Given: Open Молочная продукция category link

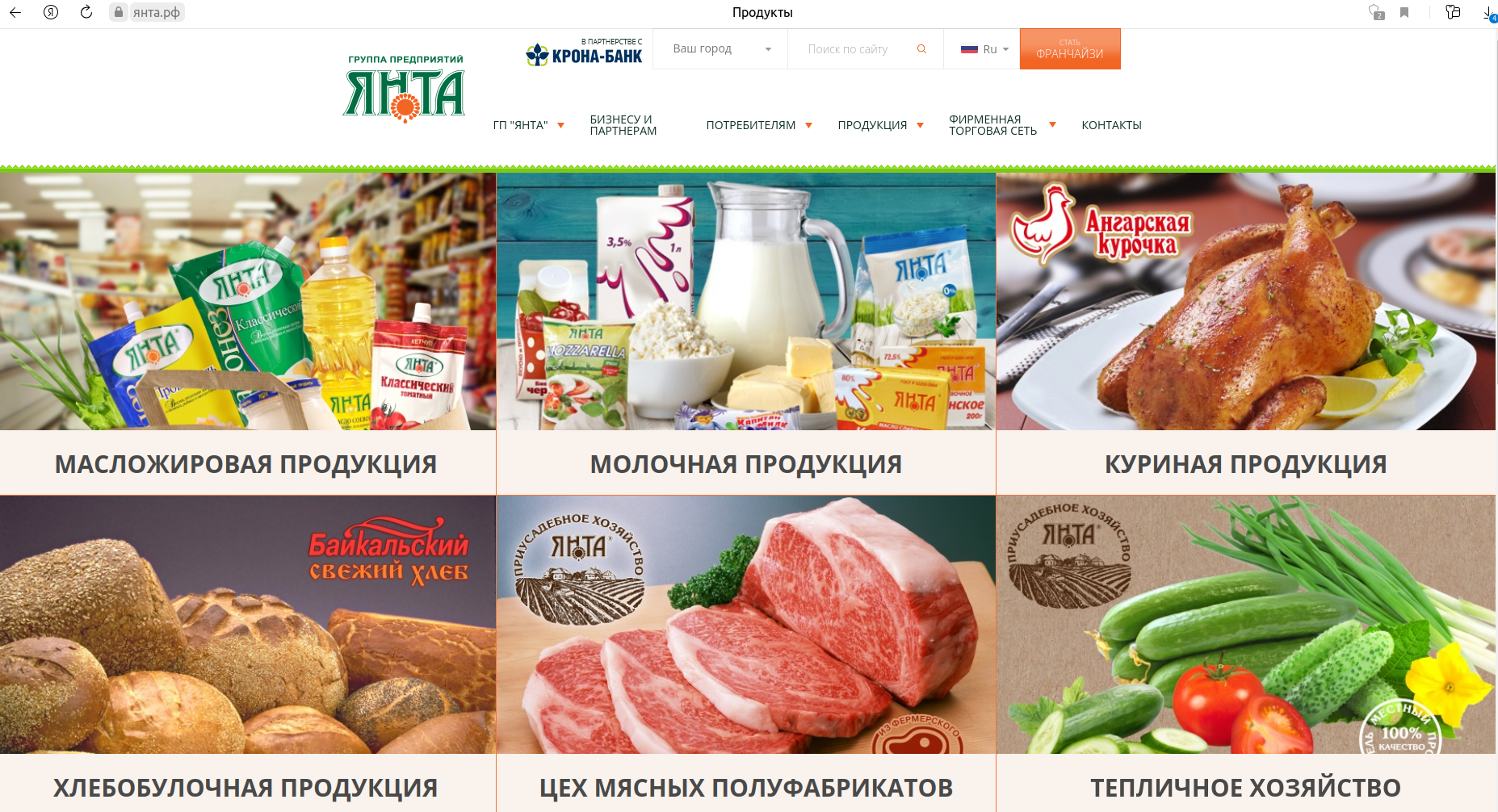Looking at the screenshot, I should (x=745, y=464).
